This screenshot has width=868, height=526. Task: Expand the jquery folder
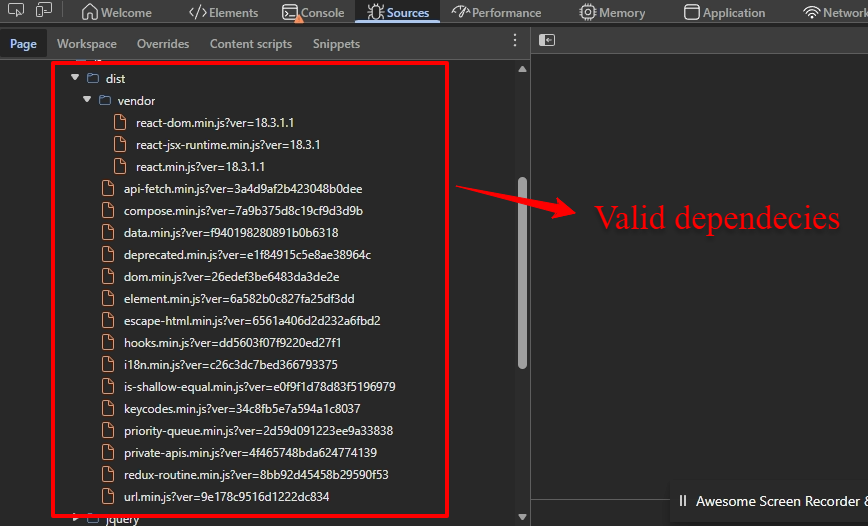[75, 518]
